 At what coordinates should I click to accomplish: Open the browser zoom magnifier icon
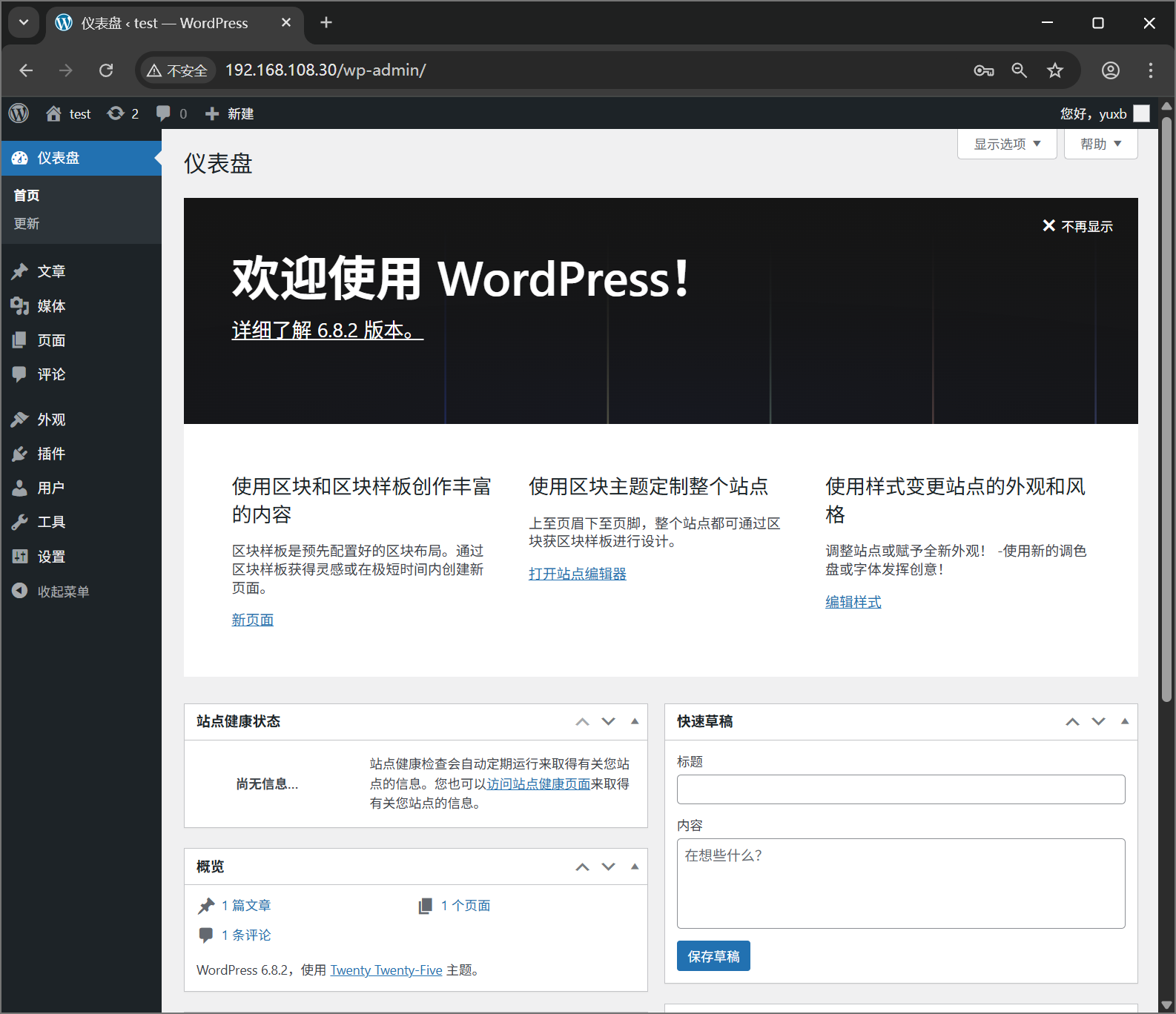coord(1020,70)
